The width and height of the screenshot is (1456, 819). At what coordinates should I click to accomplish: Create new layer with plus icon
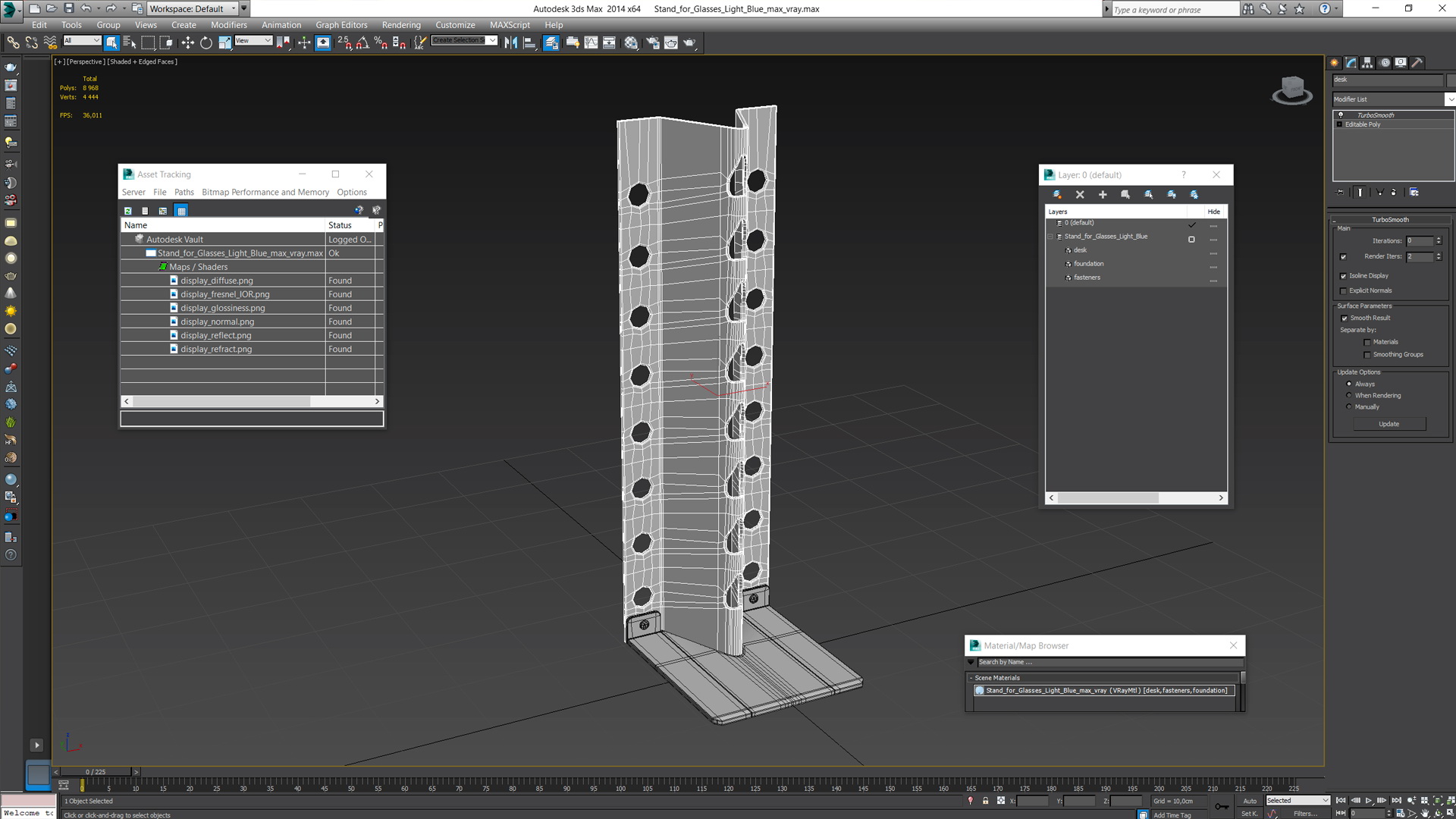click(x=1103, y=195)
